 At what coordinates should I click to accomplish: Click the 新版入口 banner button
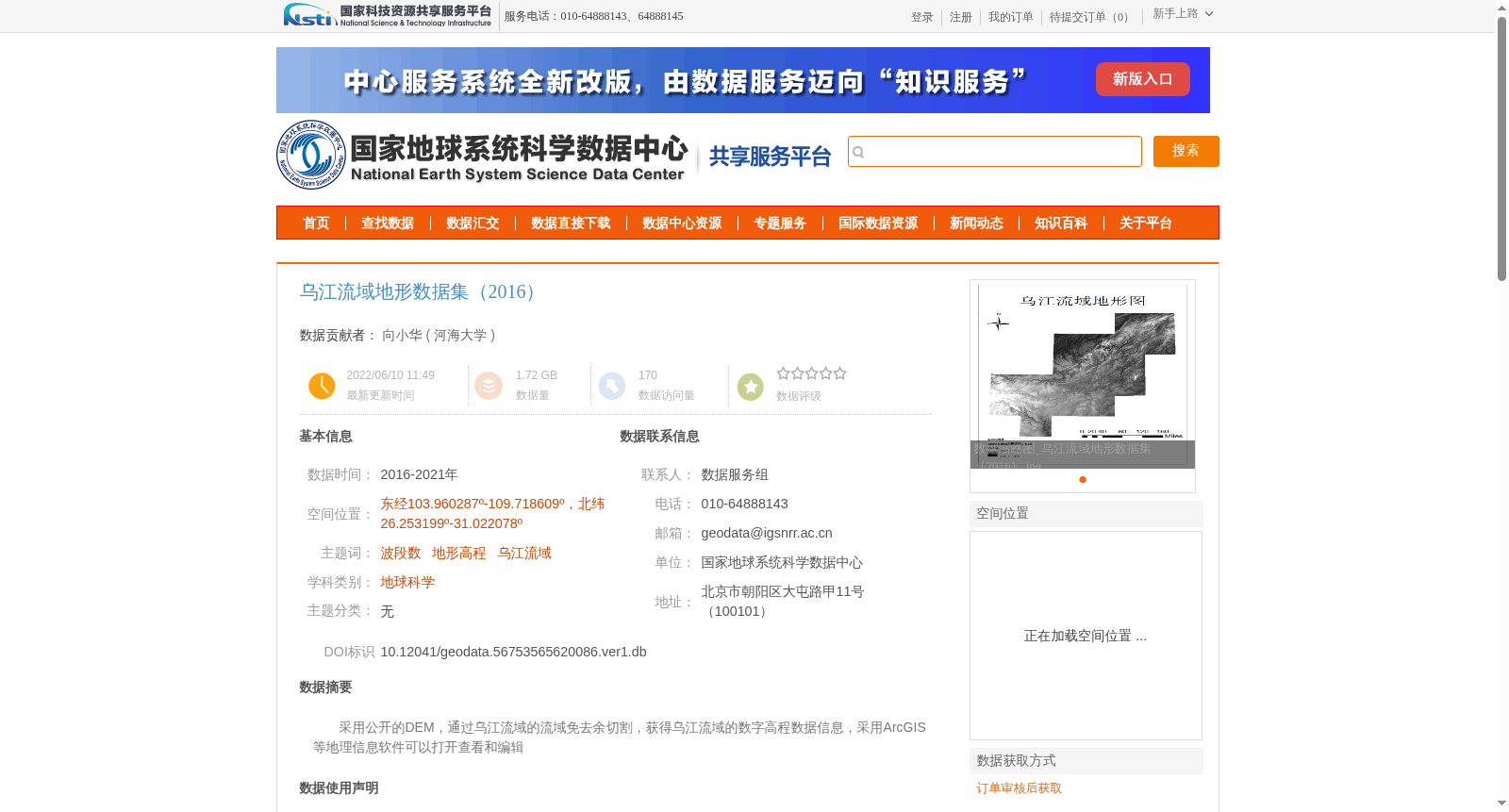click(x=1143, y=79)
